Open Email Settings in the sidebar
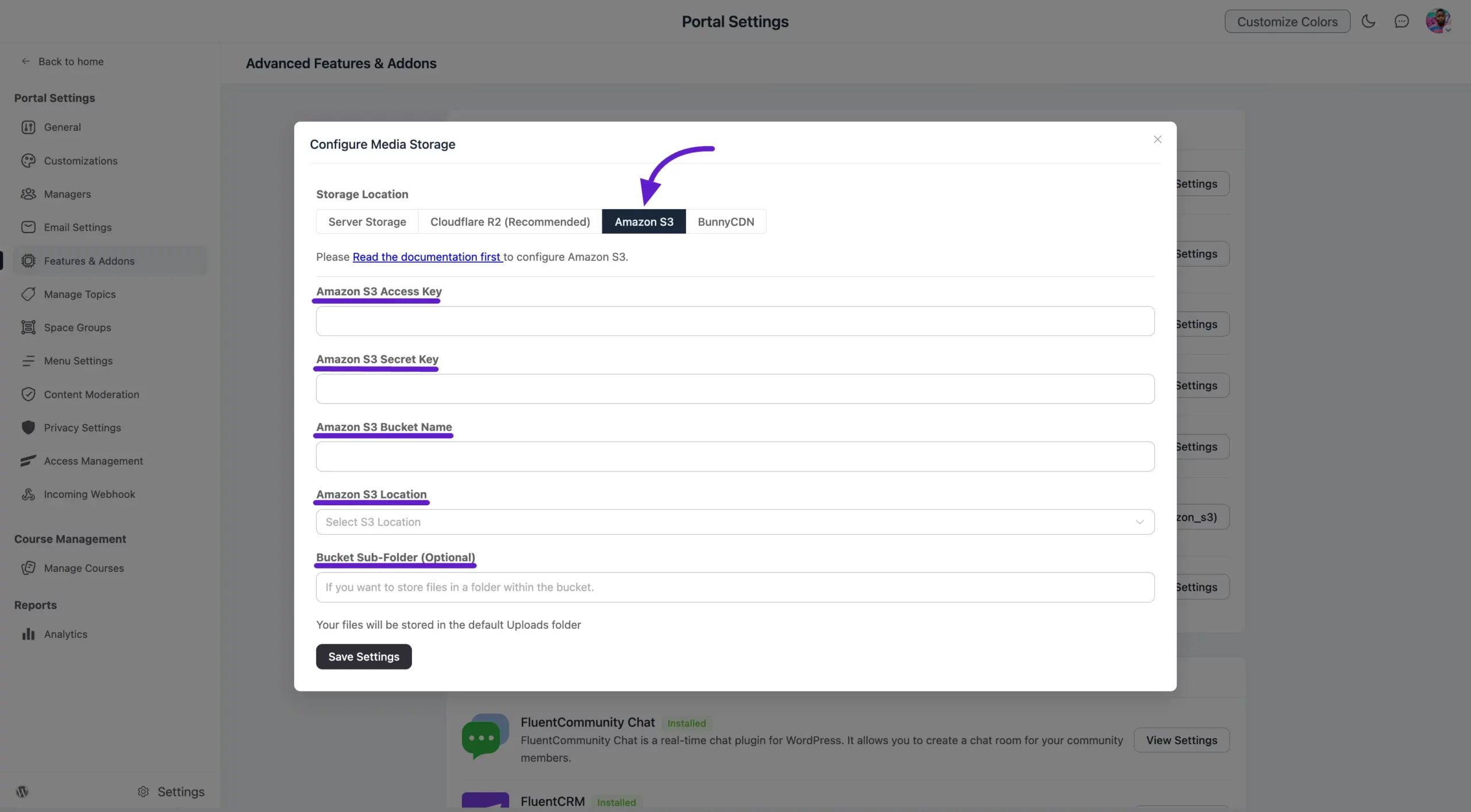The width and height of the screenshot is (1471, 812). (110, 227)
